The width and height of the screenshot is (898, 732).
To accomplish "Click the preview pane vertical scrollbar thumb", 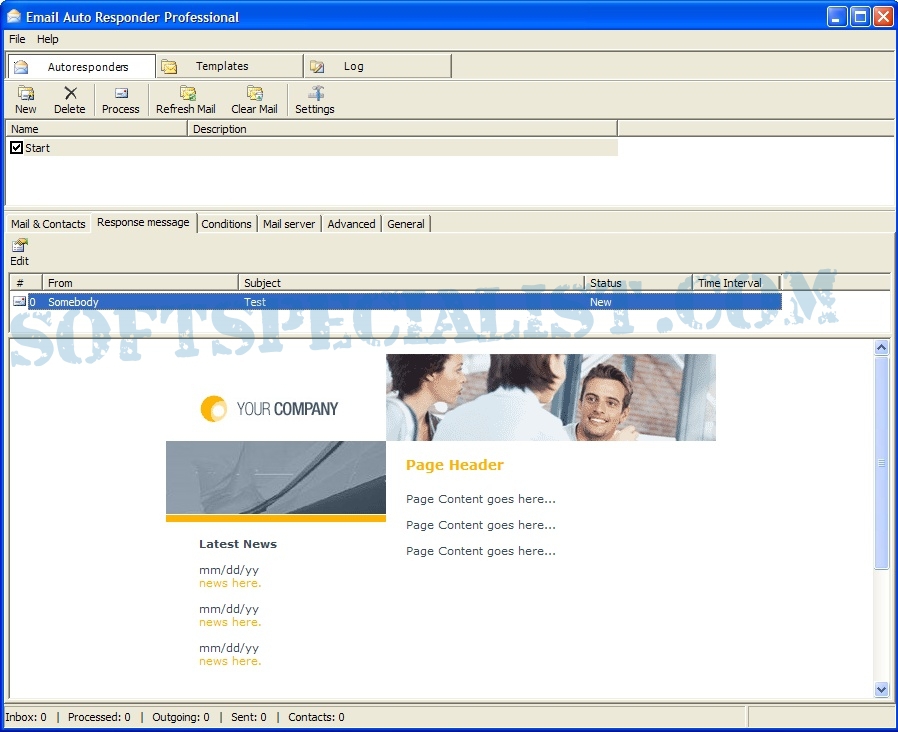I will tap(881, 462).
